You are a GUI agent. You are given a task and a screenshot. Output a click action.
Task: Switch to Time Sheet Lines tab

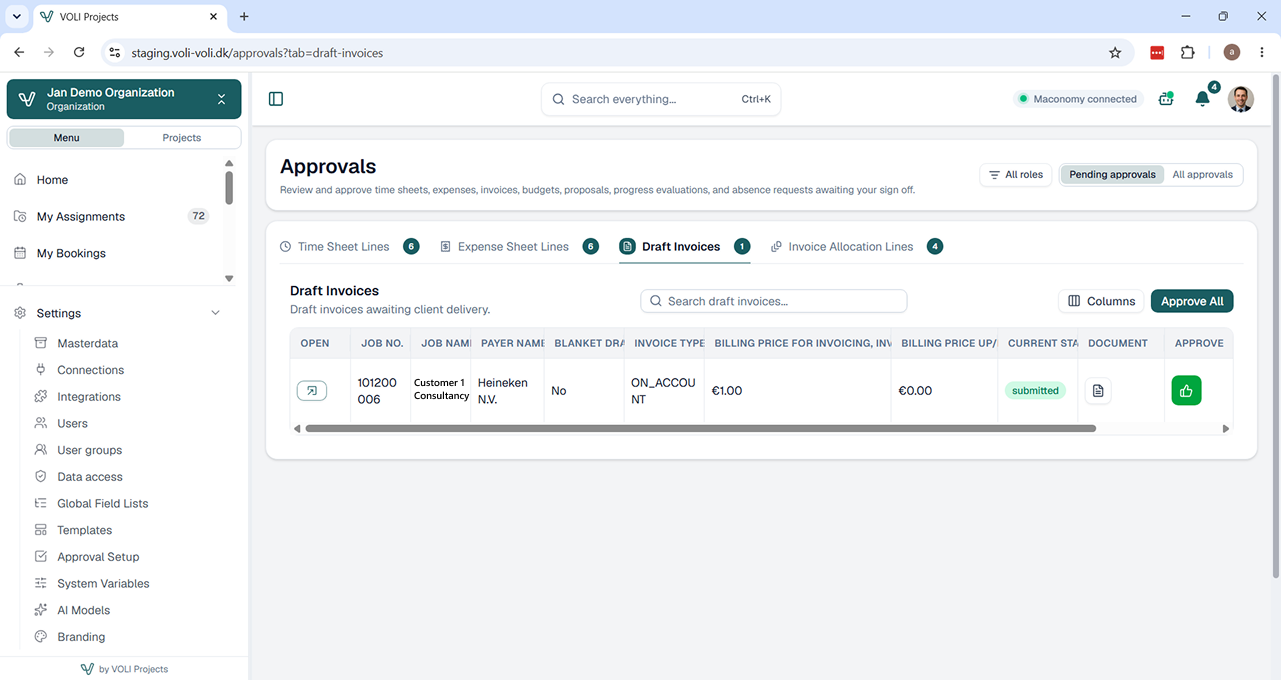click(x=348, y=247)
